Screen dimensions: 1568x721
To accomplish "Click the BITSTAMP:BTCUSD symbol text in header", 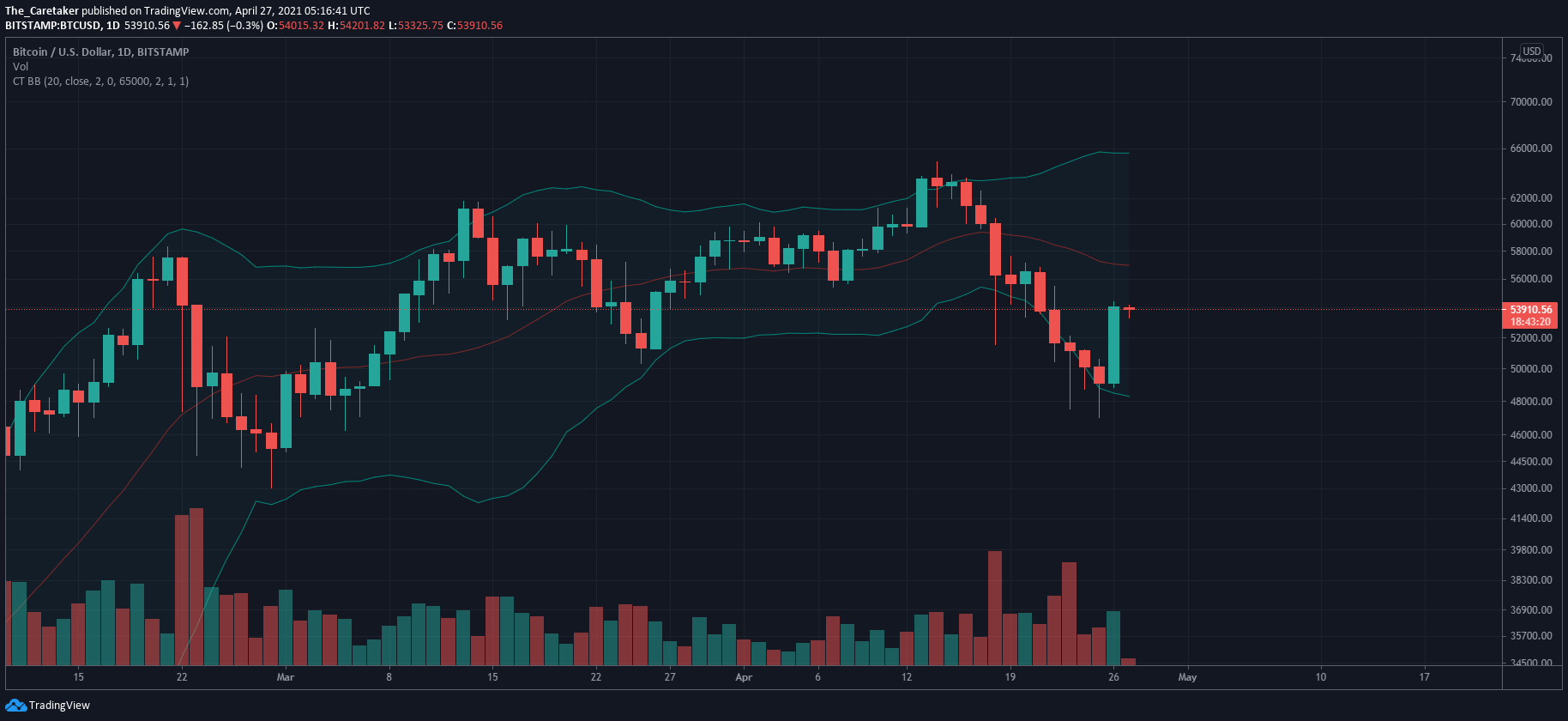I will click(53, 26).
